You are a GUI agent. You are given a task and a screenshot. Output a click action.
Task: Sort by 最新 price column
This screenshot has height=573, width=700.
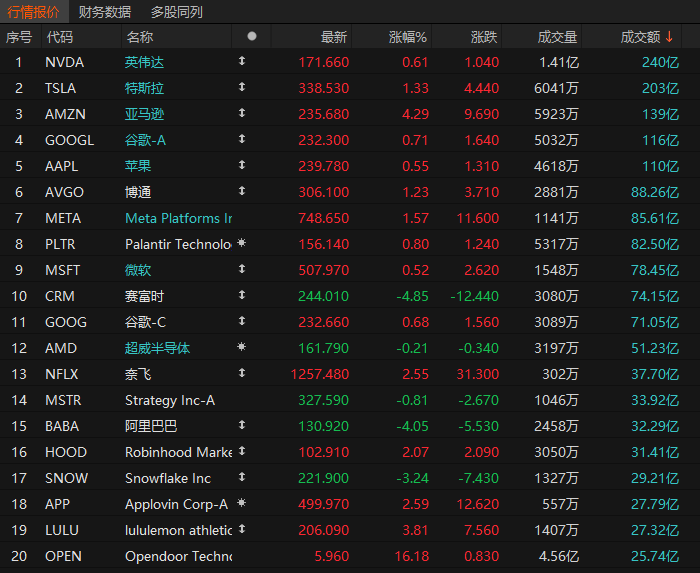[x=334, y=37]
